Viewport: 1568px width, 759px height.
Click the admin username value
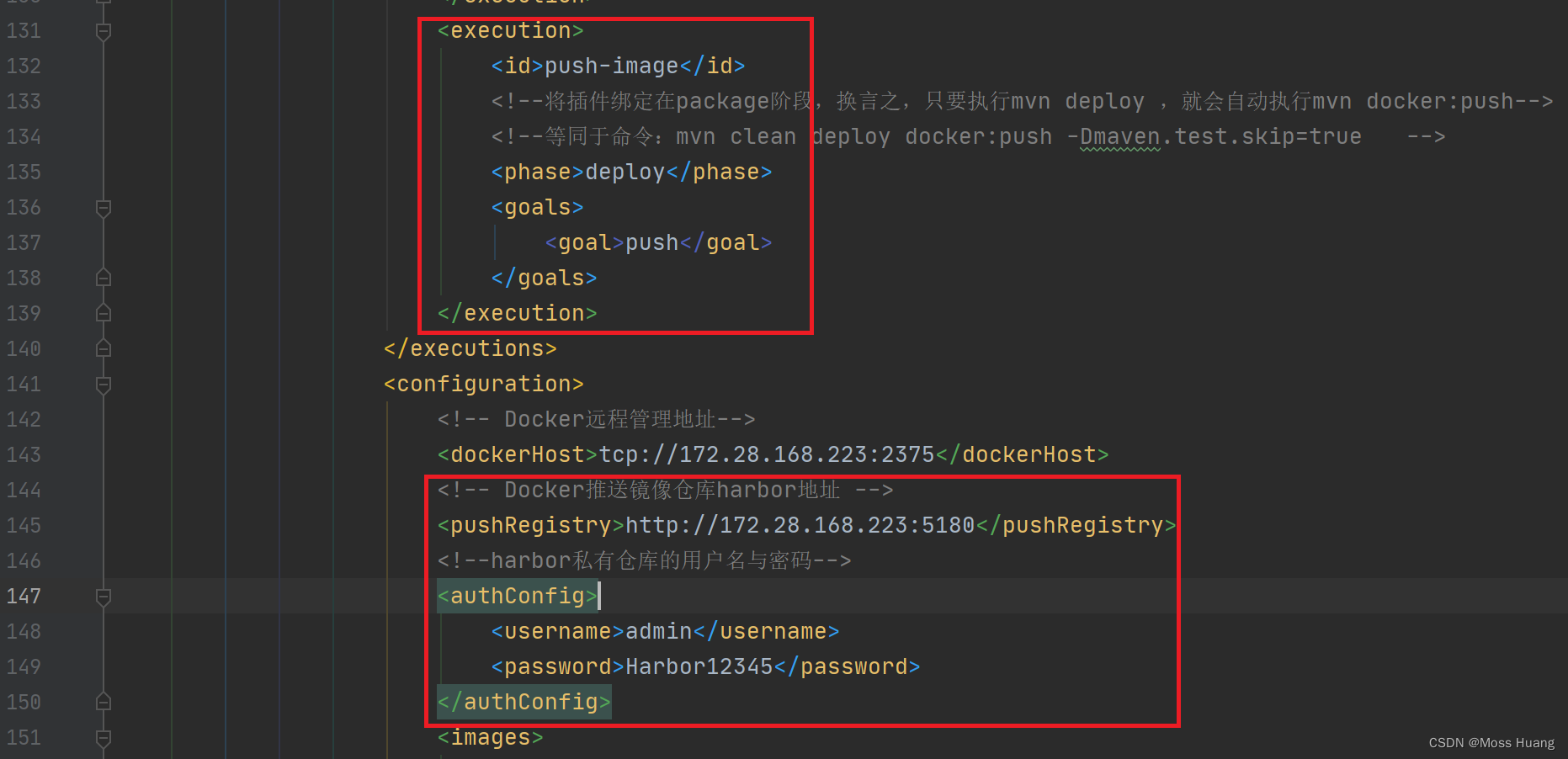[658, 631]
